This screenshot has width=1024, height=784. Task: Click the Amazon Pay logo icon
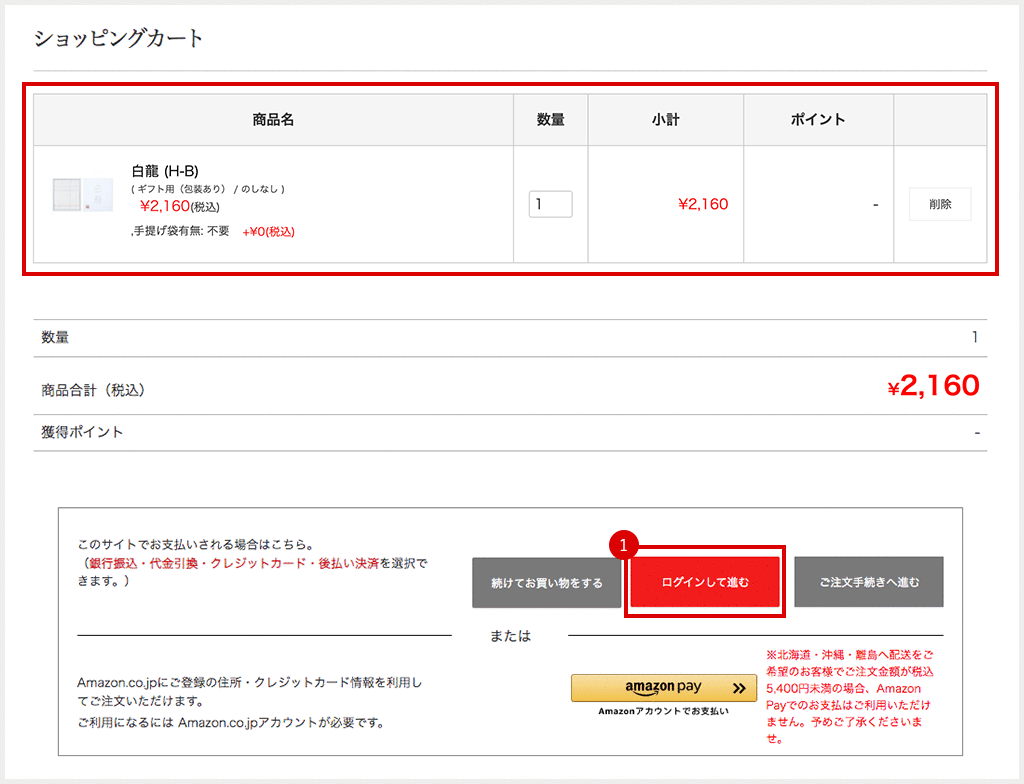point(663,688)
